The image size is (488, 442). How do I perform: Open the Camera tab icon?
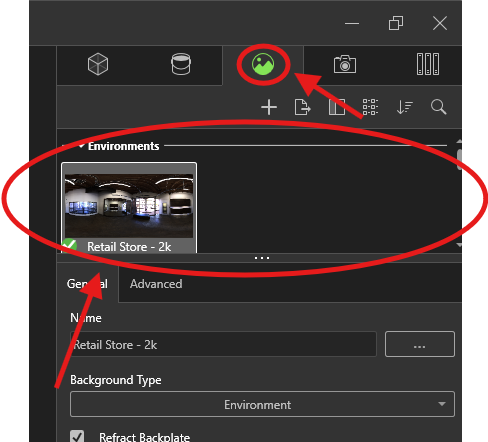point(345,64)
